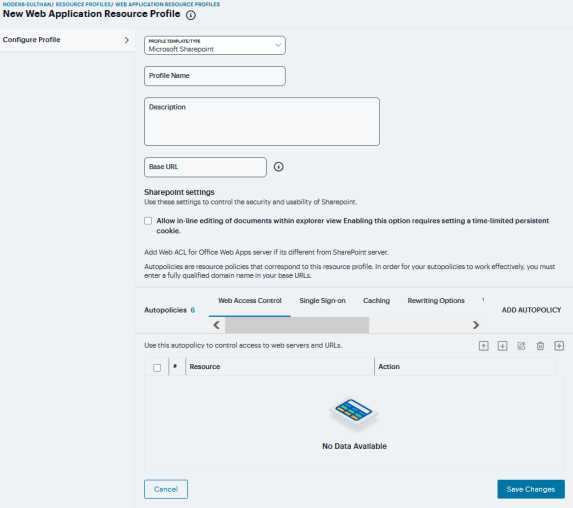Click the add plus icon above table
This screenshot has width=573, height=508.
pos(559,346)
